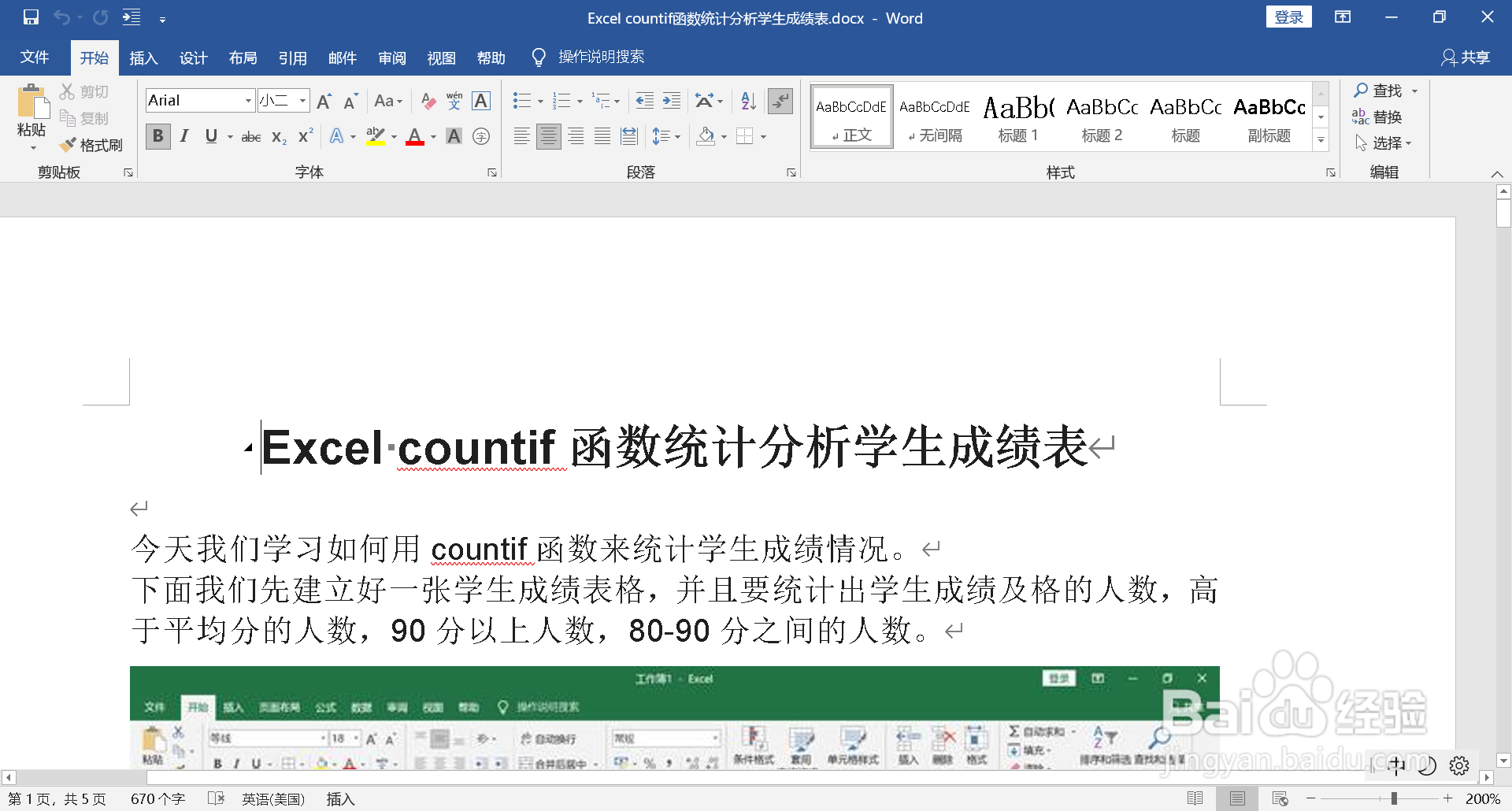
Task: Switch to Read Mode view icon
Action: [x=1195, y=798]
